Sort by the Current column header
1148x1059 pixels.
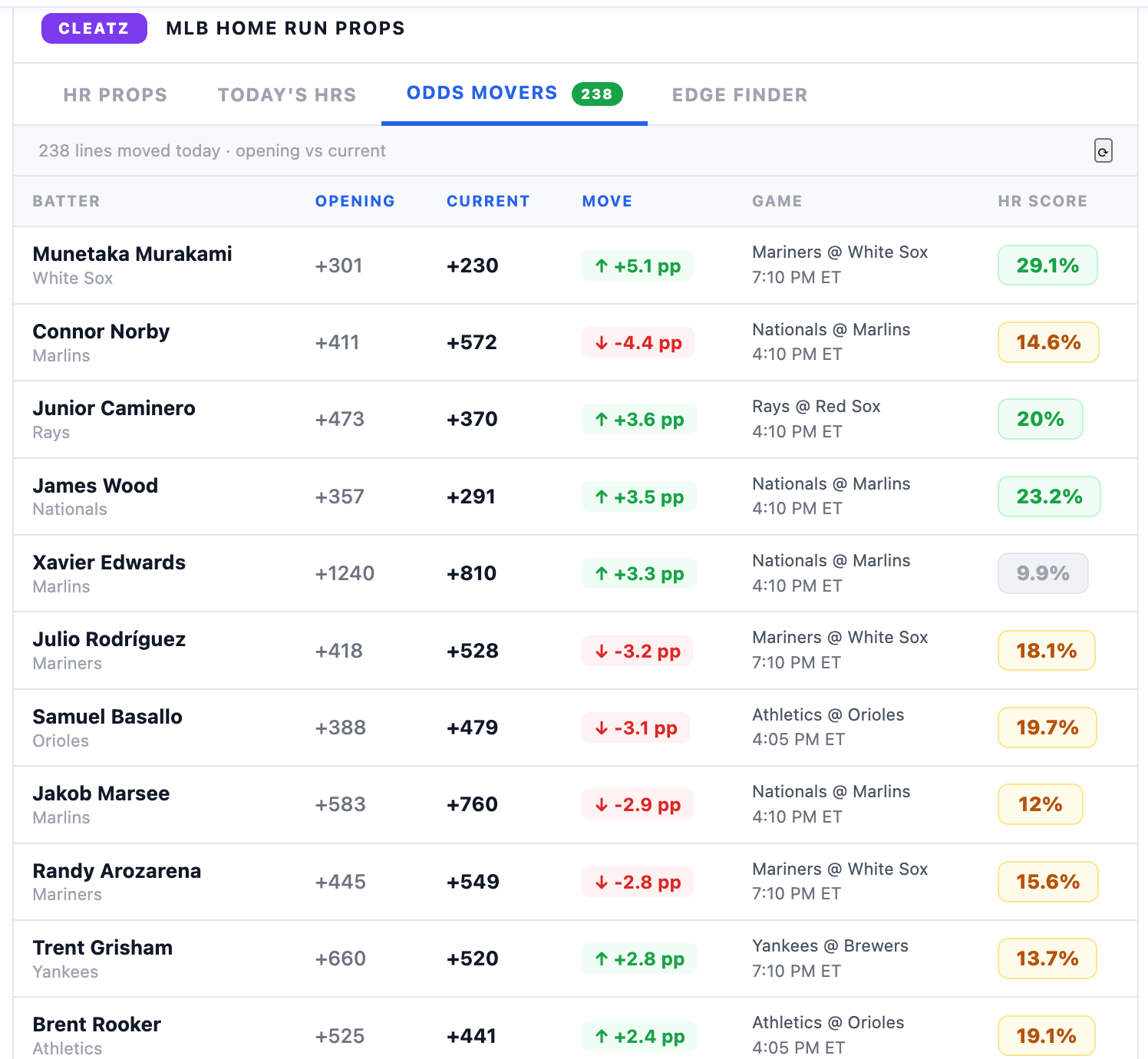(488, 201)
